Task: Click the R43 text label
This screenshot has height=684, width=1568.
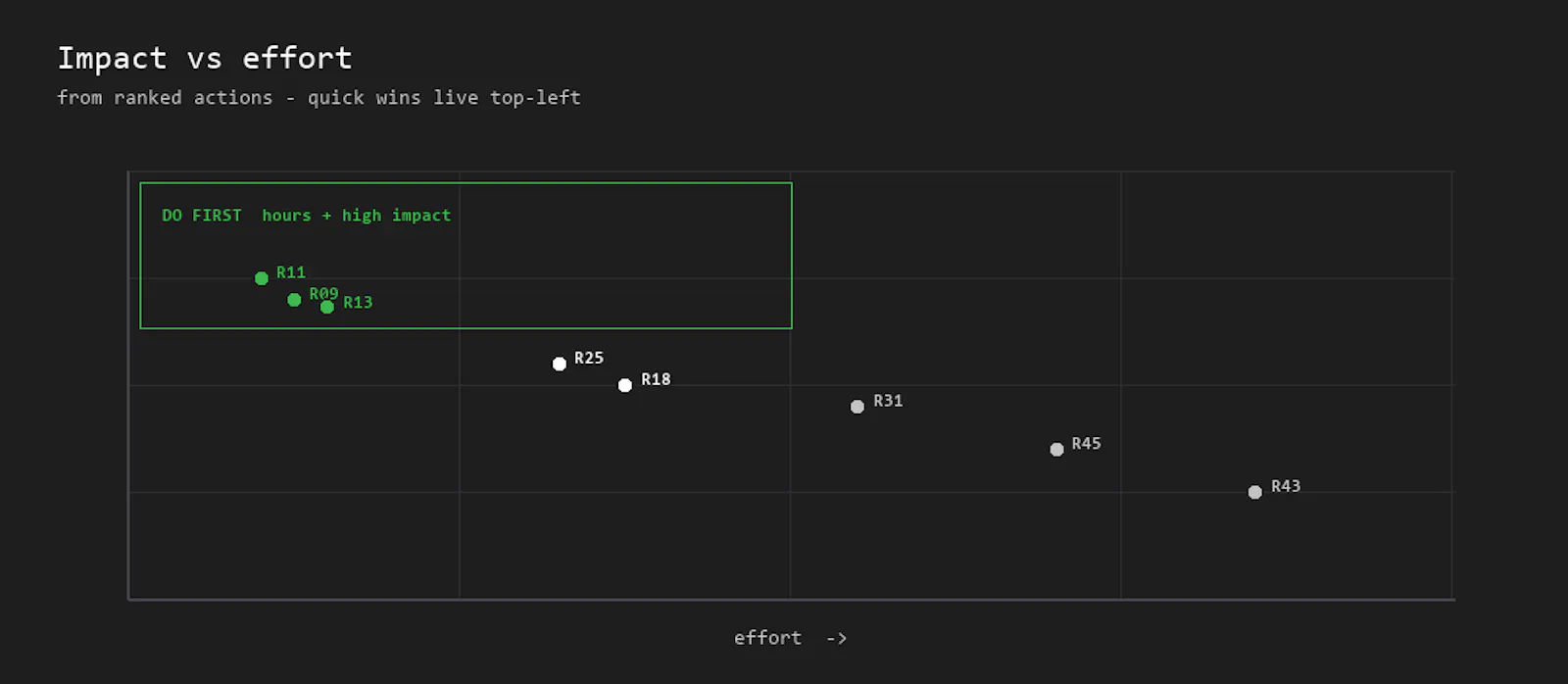Action: point(1286,486)
